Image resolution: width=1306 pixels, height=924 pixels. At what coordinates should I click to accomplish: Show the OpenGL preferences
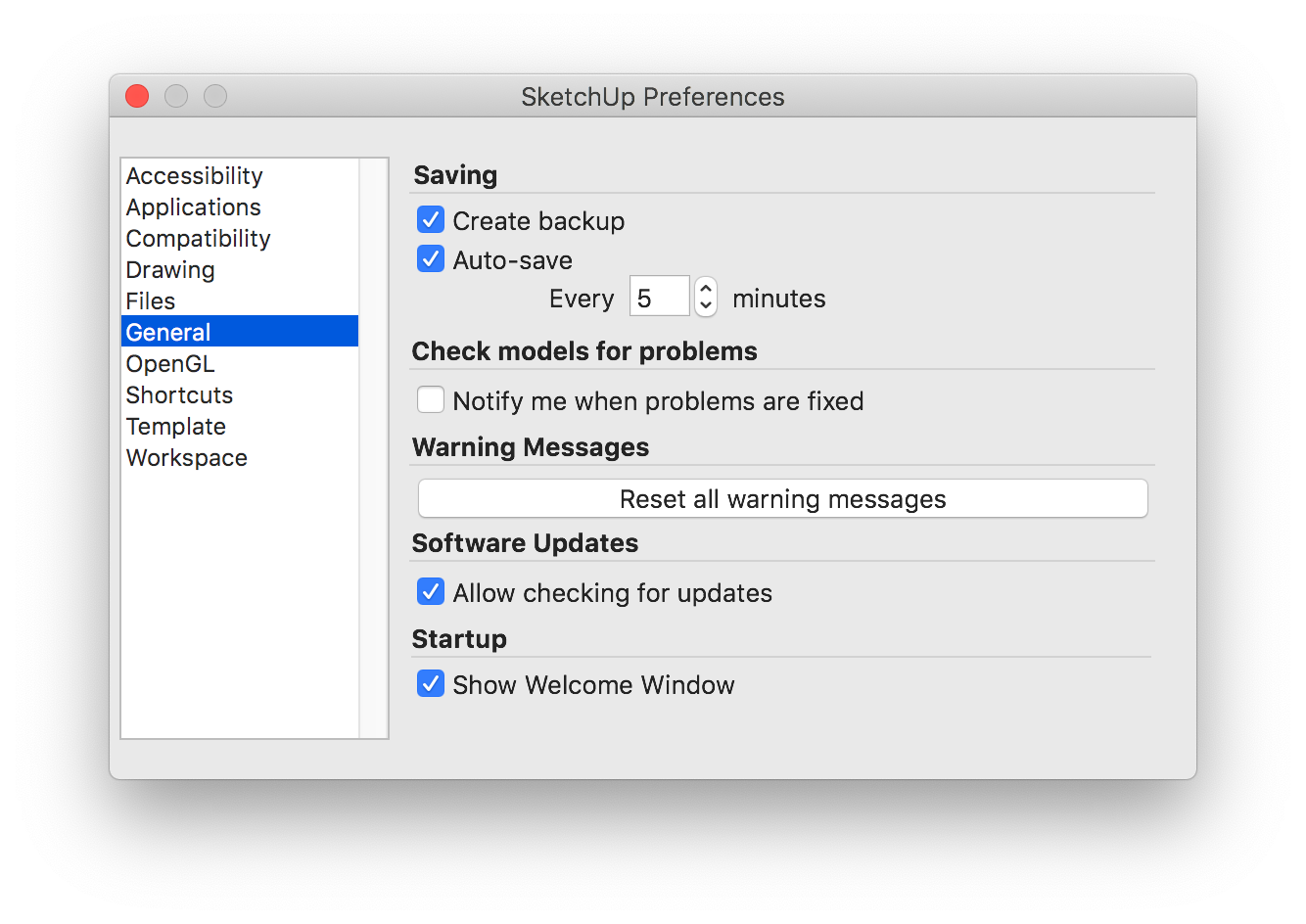pos(170,364)
